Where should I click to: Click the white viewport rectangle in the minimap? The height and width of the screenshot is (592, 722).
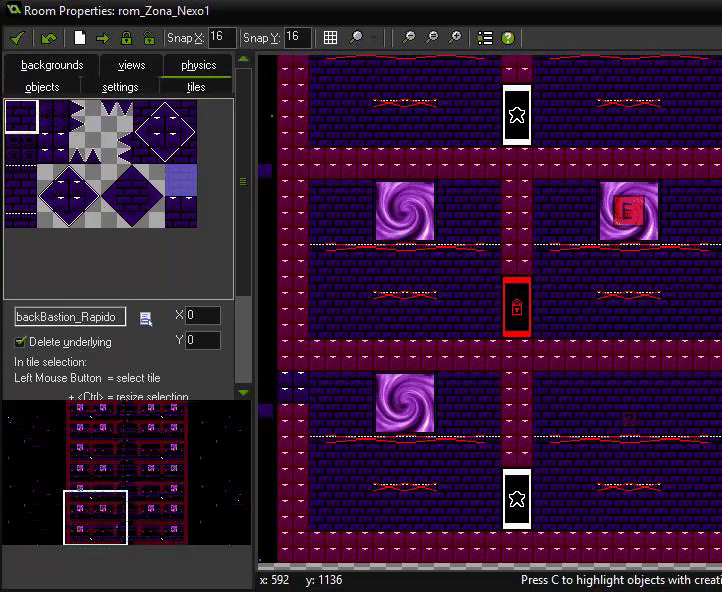[95, 517]
